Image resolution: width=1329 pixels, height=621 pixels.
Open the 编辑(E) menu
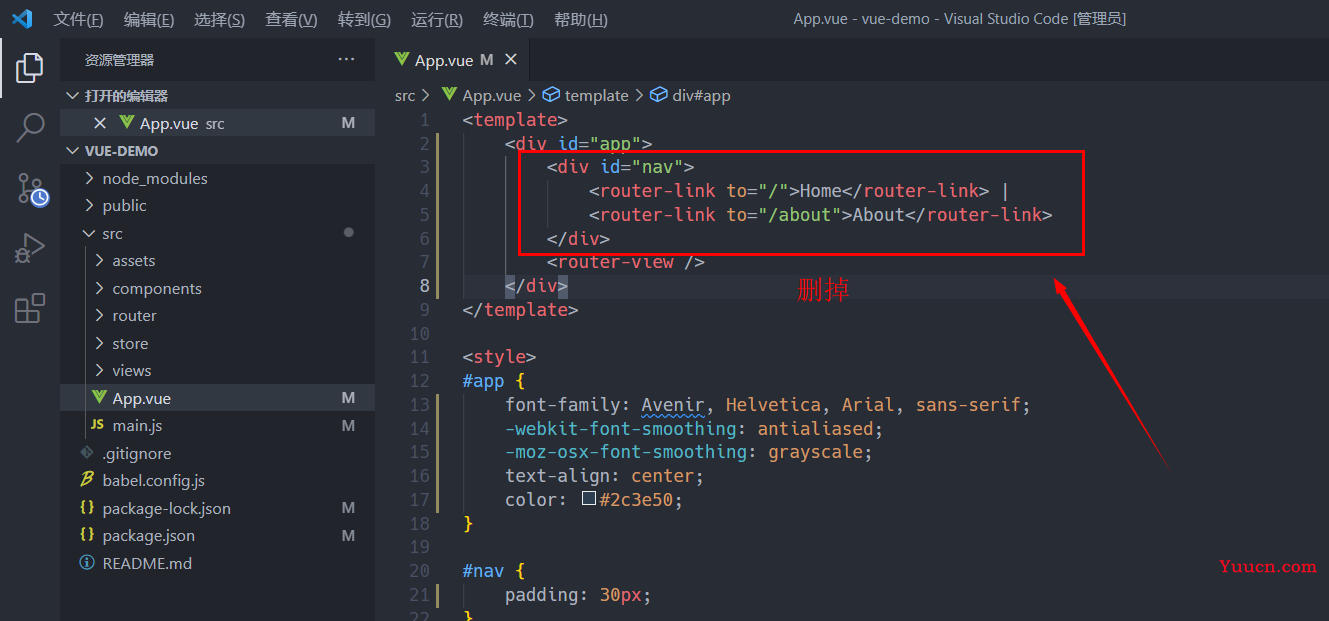pyautogui.click(x=149, y=19)
